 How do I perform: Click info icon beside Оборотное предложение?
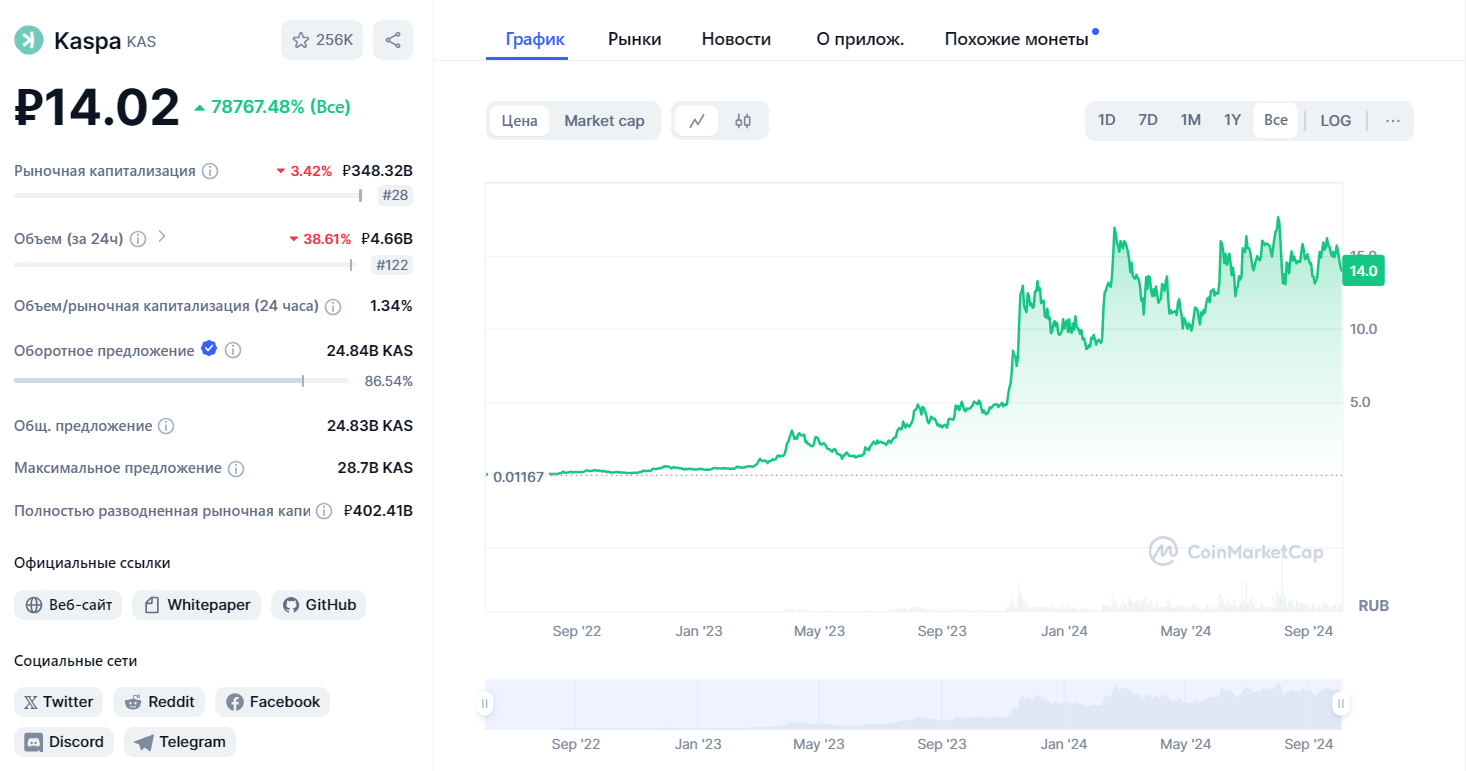[233, 351]
